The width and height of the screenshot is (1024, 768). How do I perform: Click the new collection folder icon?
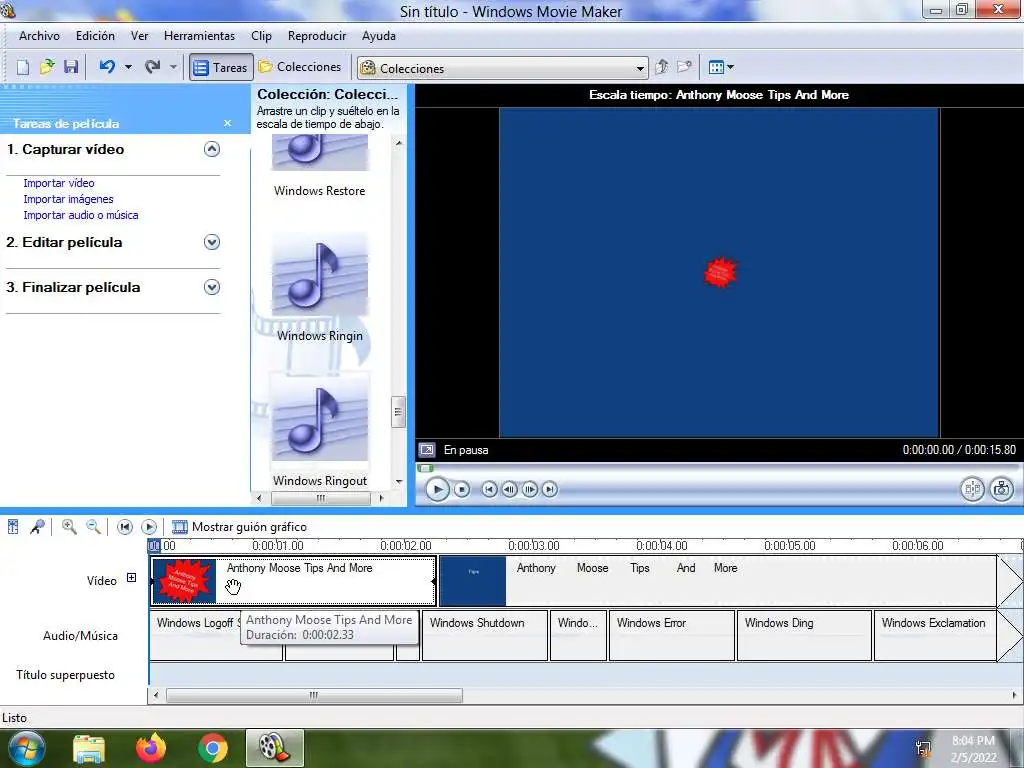click(684, 67)
